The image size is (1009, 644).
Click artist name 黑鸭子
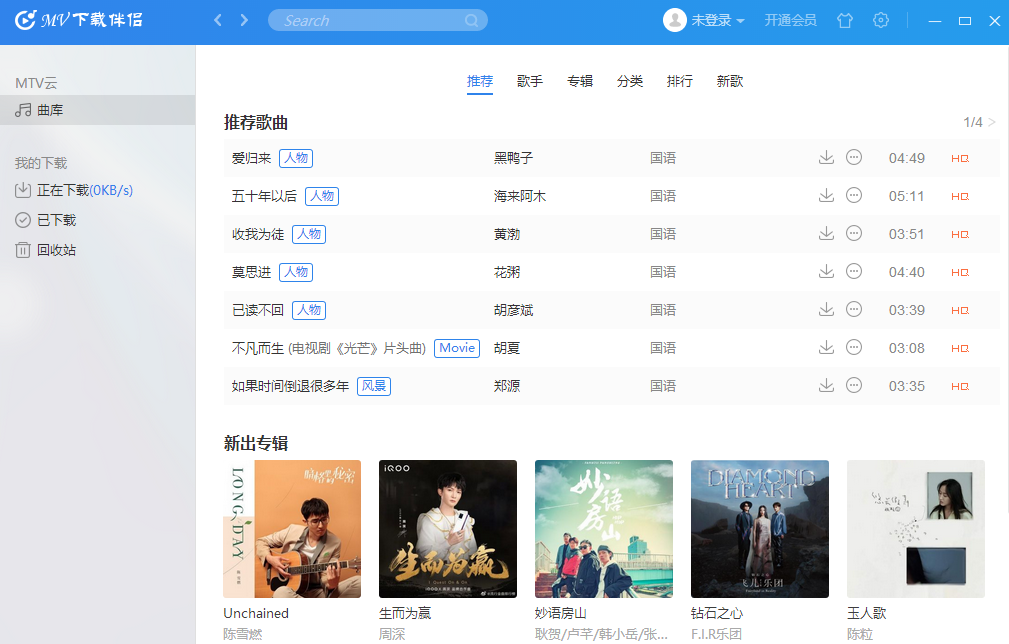click(x=513, y=158)
